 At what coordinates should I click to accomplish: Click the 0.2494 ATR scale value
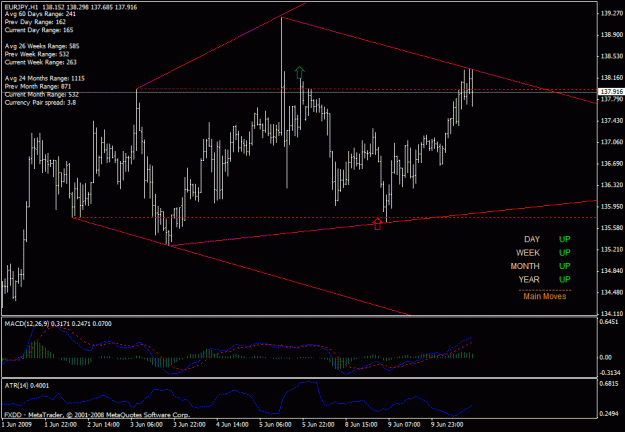point(609,414)
